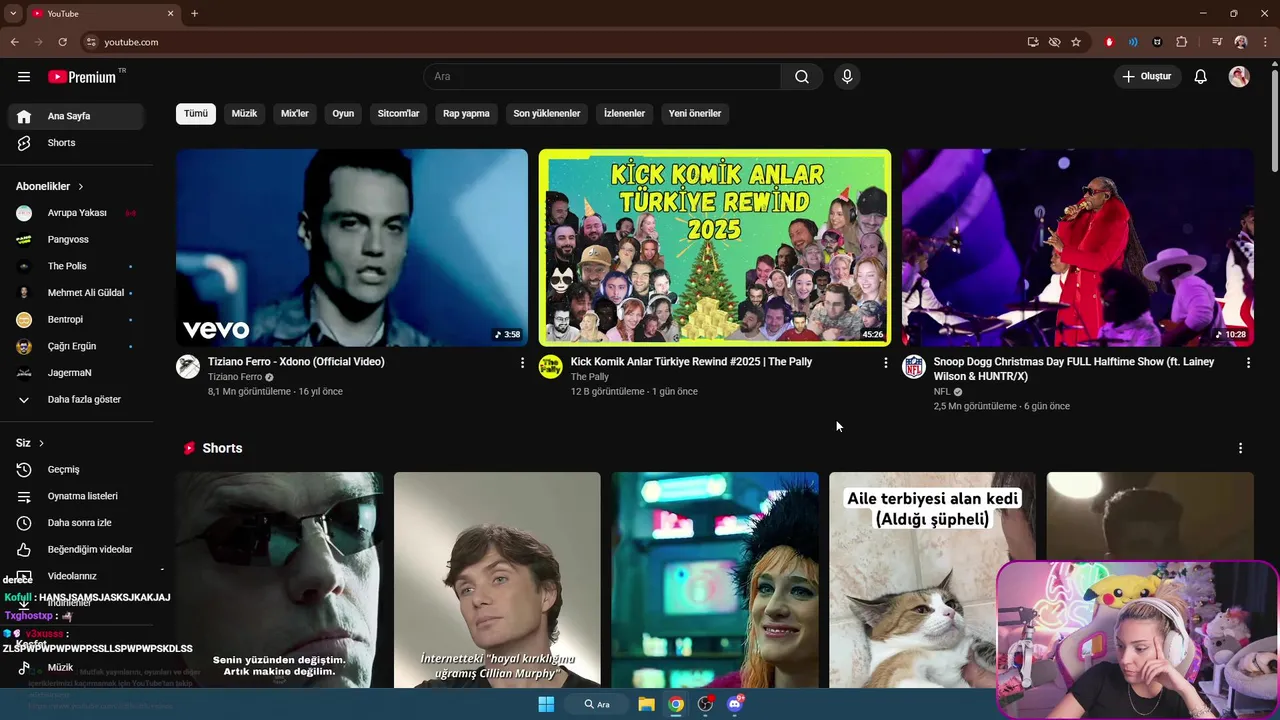Go to Ana Sayfa in sidebar
Viewport: 1280px width, 720px height.
76,116
